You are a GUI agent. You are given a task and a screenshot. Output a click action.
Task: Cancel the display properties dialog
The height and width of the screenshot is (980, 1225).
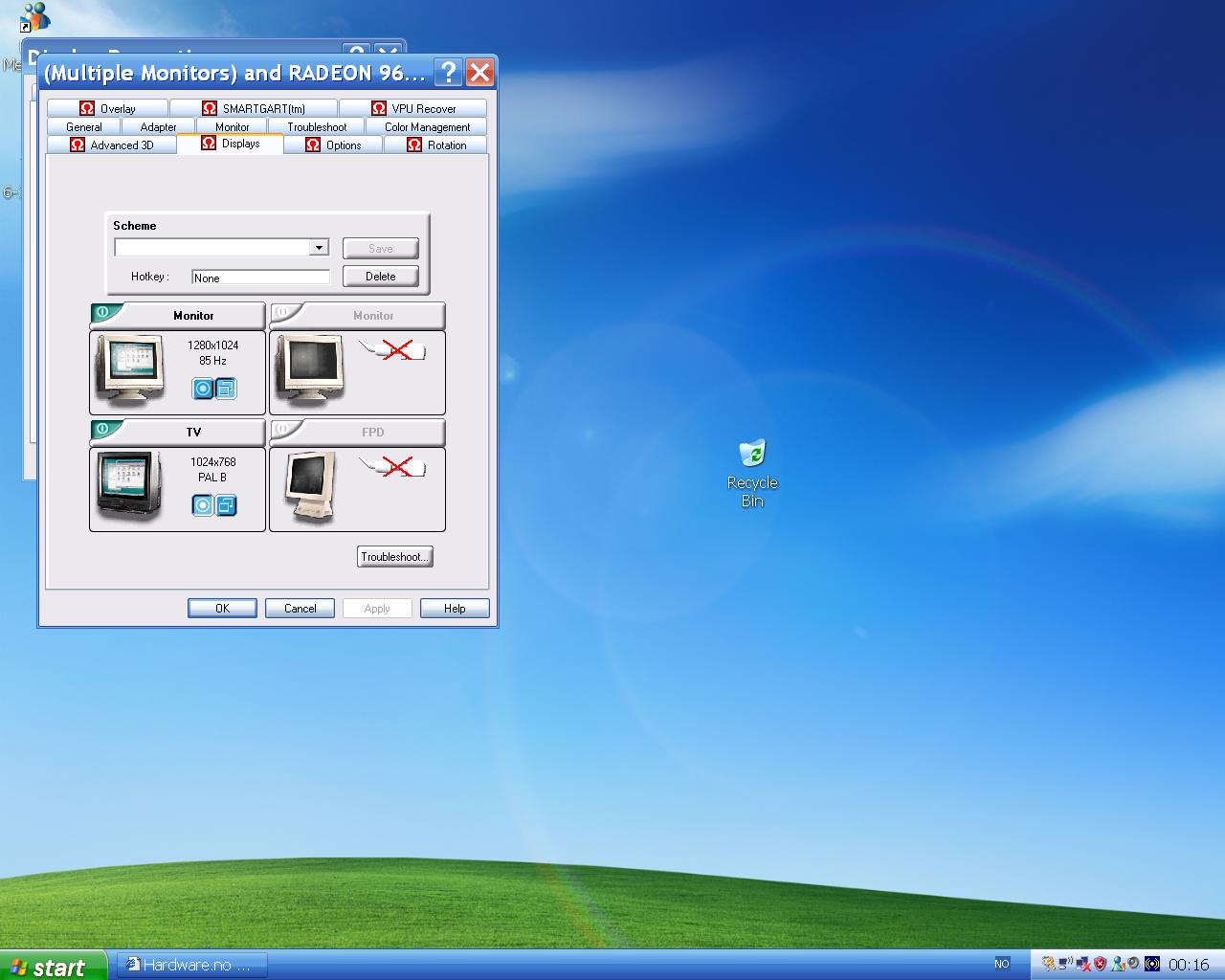click(300, 608)
